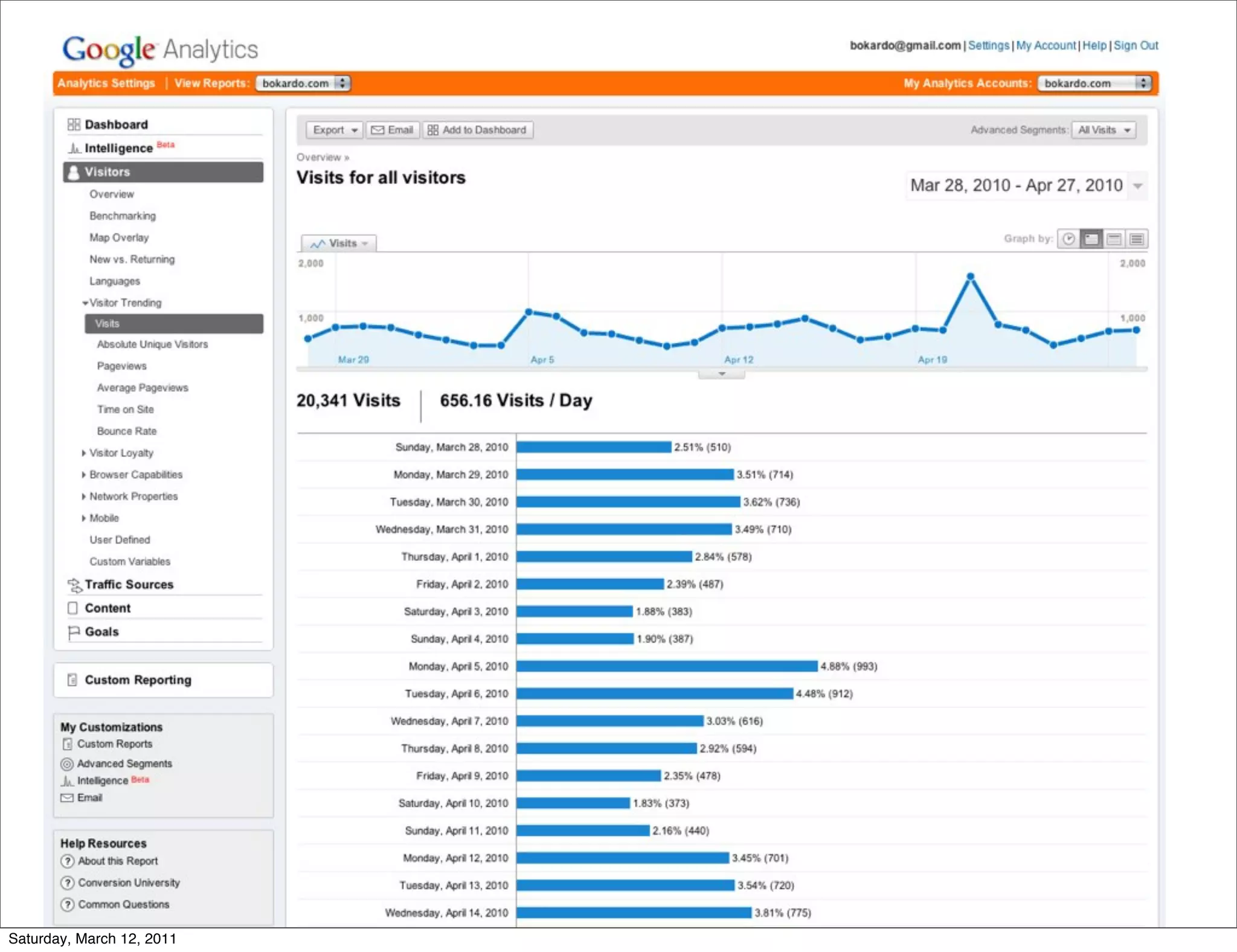Click the peak data point on graph
Image resolution: width=1237 pixels, height=952 pixels.
point(970,277)
